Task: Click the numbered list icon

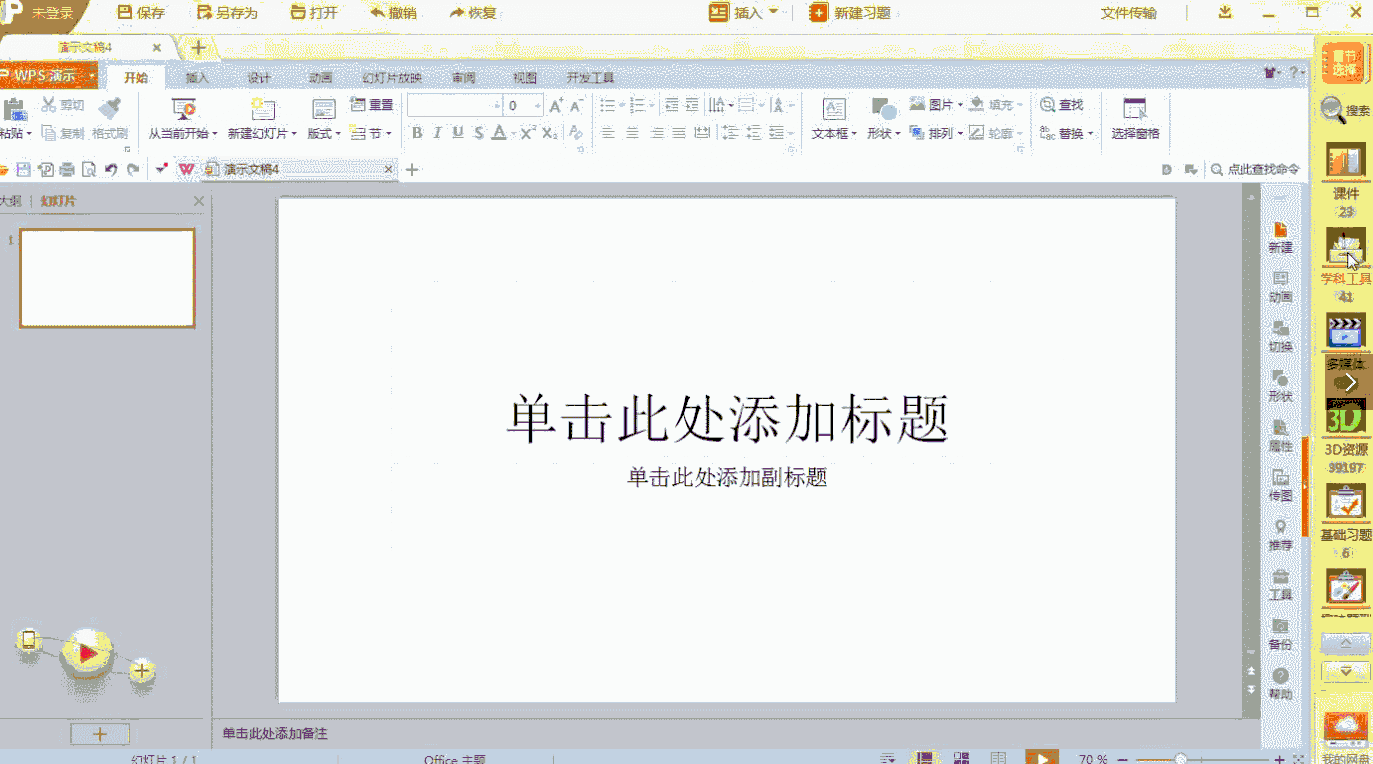Action: click(x=636, y=105)
